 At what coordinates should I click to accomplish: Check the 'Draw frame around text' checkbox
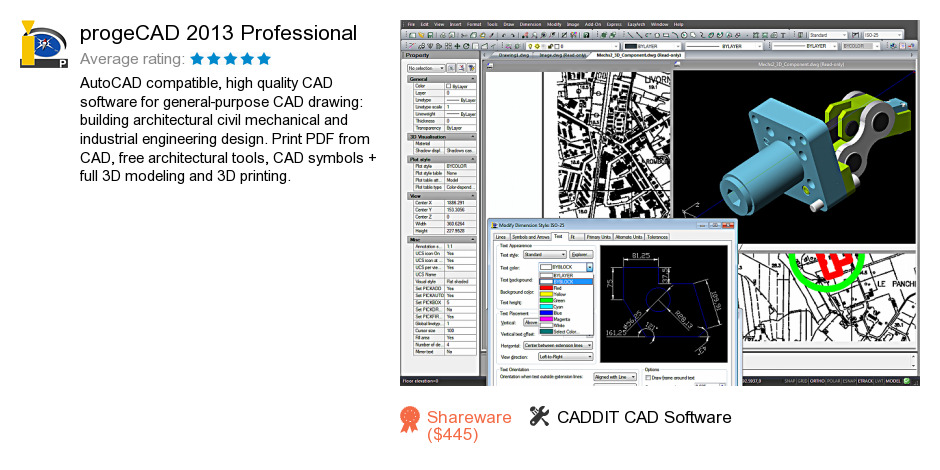tap(647, 378)
